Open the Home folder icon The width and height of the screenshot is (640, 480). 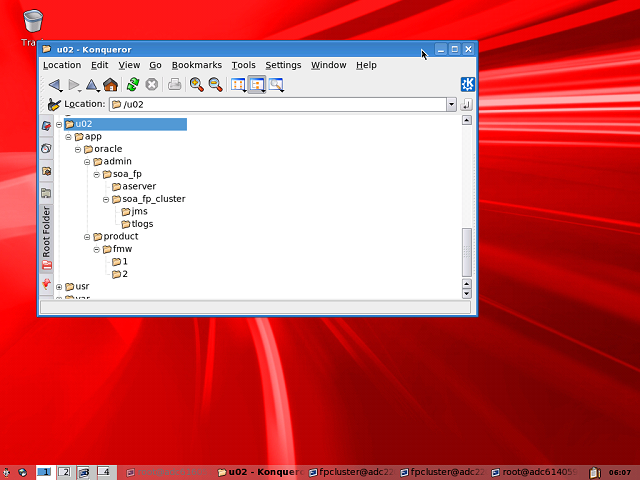coord(111,85)
